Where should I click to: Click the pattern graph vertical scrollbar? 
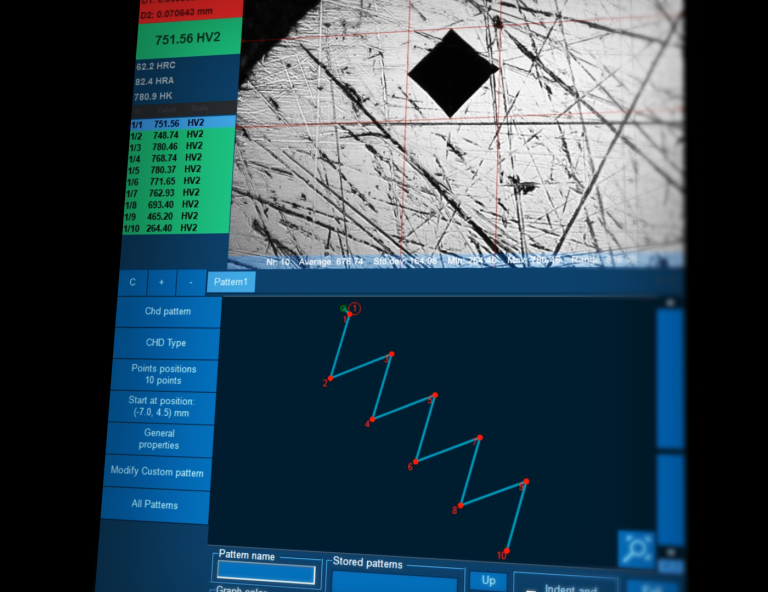[x=670, y=426]
